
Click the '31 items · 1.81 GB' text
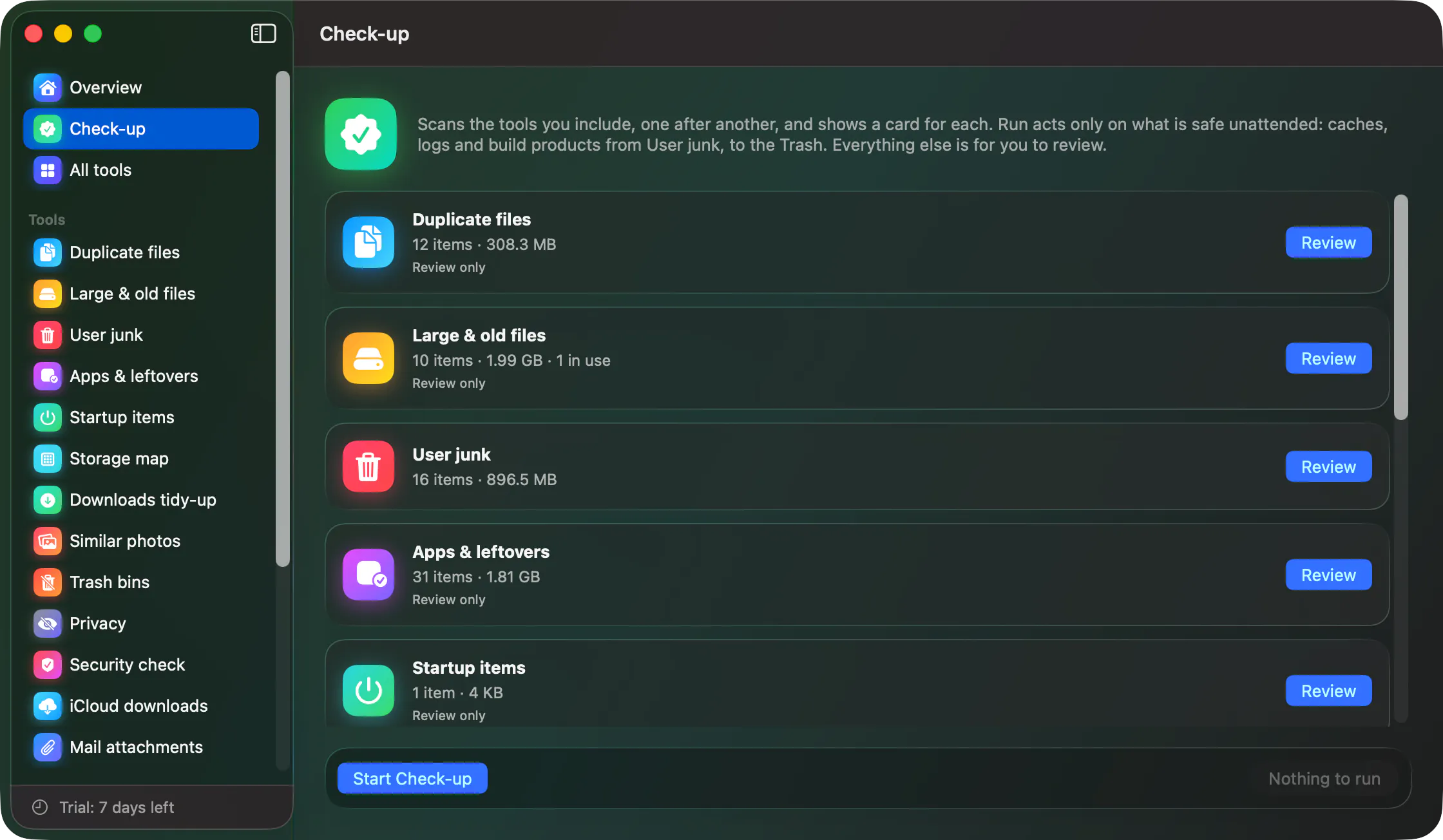[476, 577]
